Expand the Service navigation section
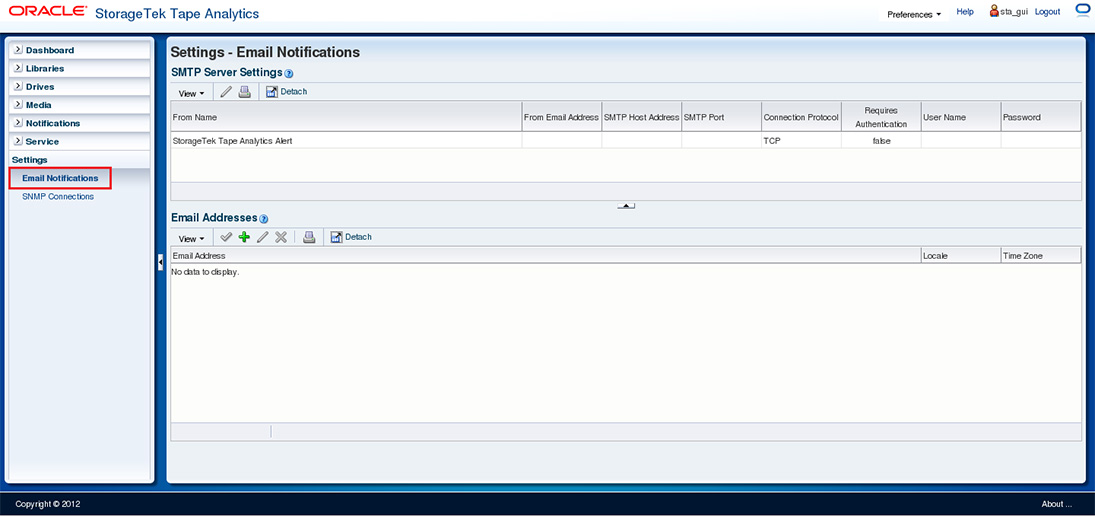 point(18,141)
